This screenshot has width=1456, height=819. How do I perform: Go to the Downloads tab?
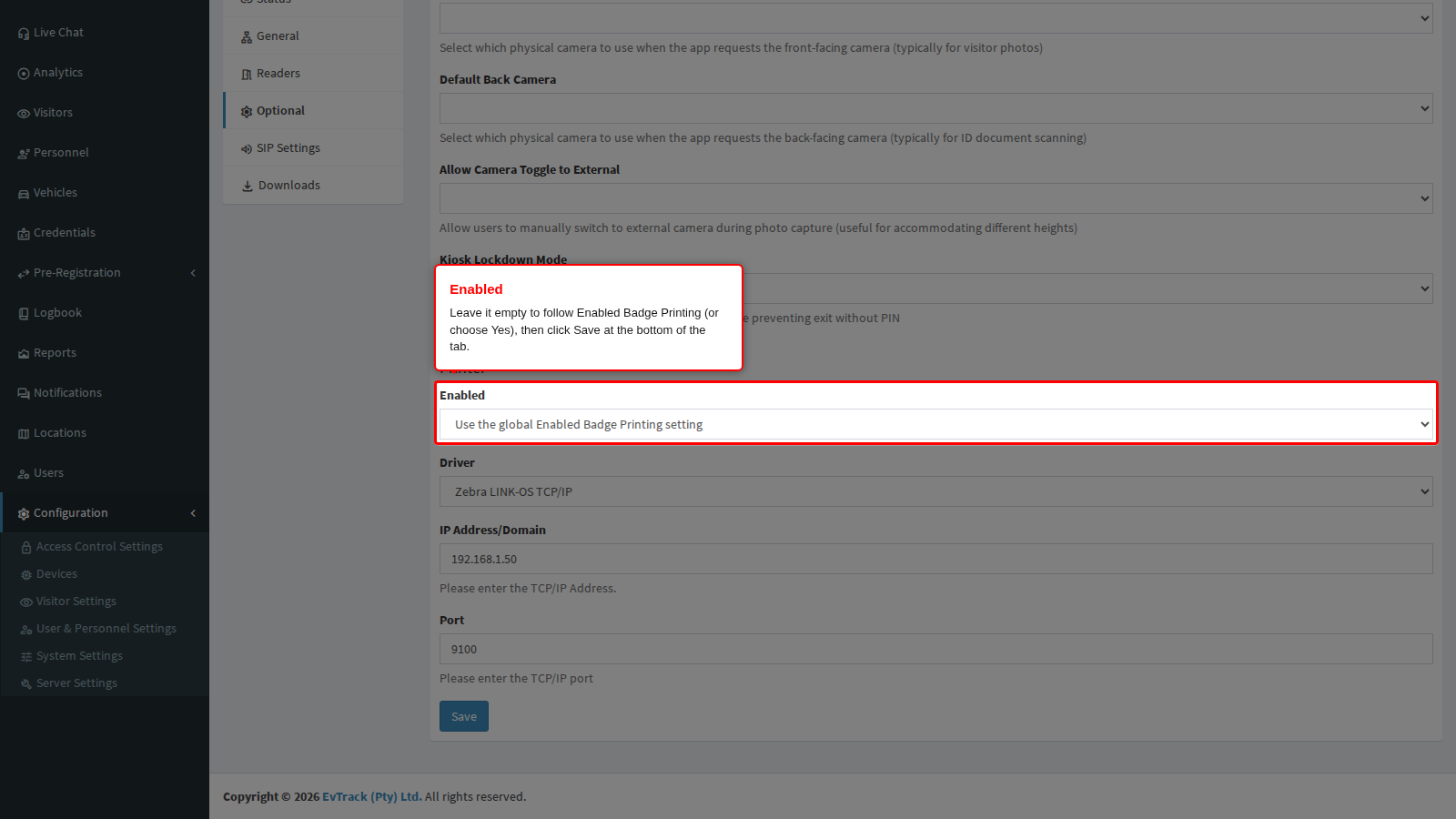[x=313, y=186]
